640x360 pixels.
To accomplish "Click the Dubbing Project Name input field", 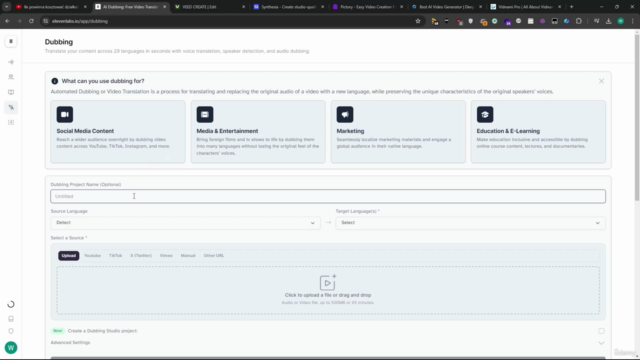I will 328,196.
